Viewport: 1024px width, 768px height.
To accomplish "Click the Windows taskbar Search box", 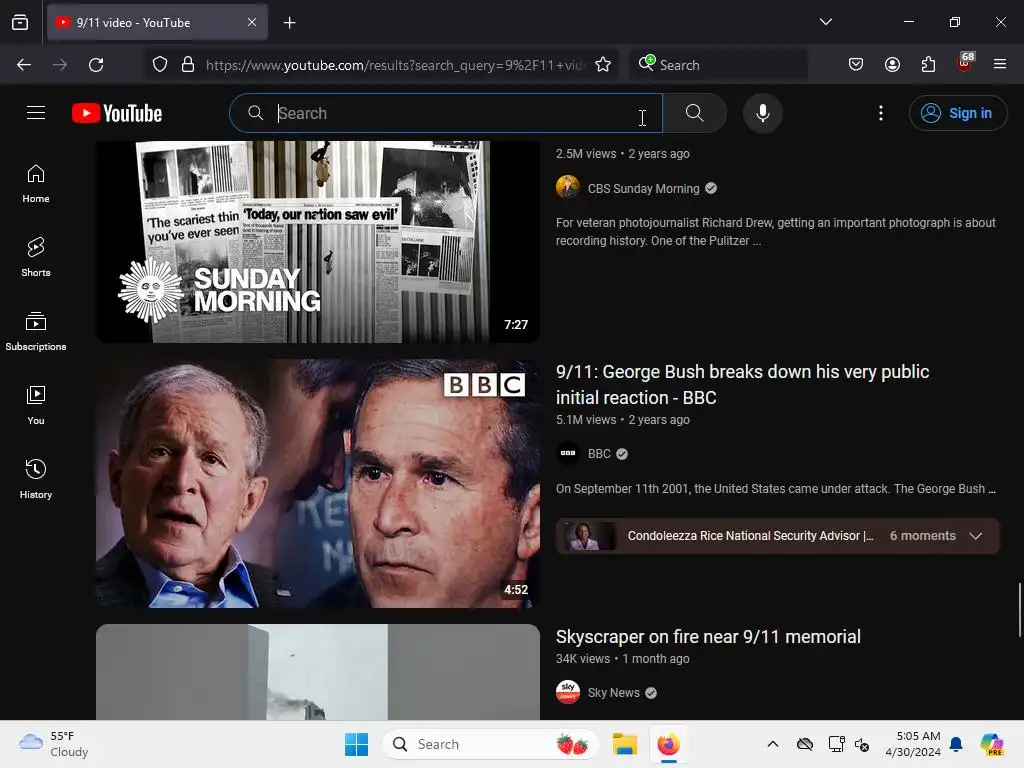I will click(491, 744).
